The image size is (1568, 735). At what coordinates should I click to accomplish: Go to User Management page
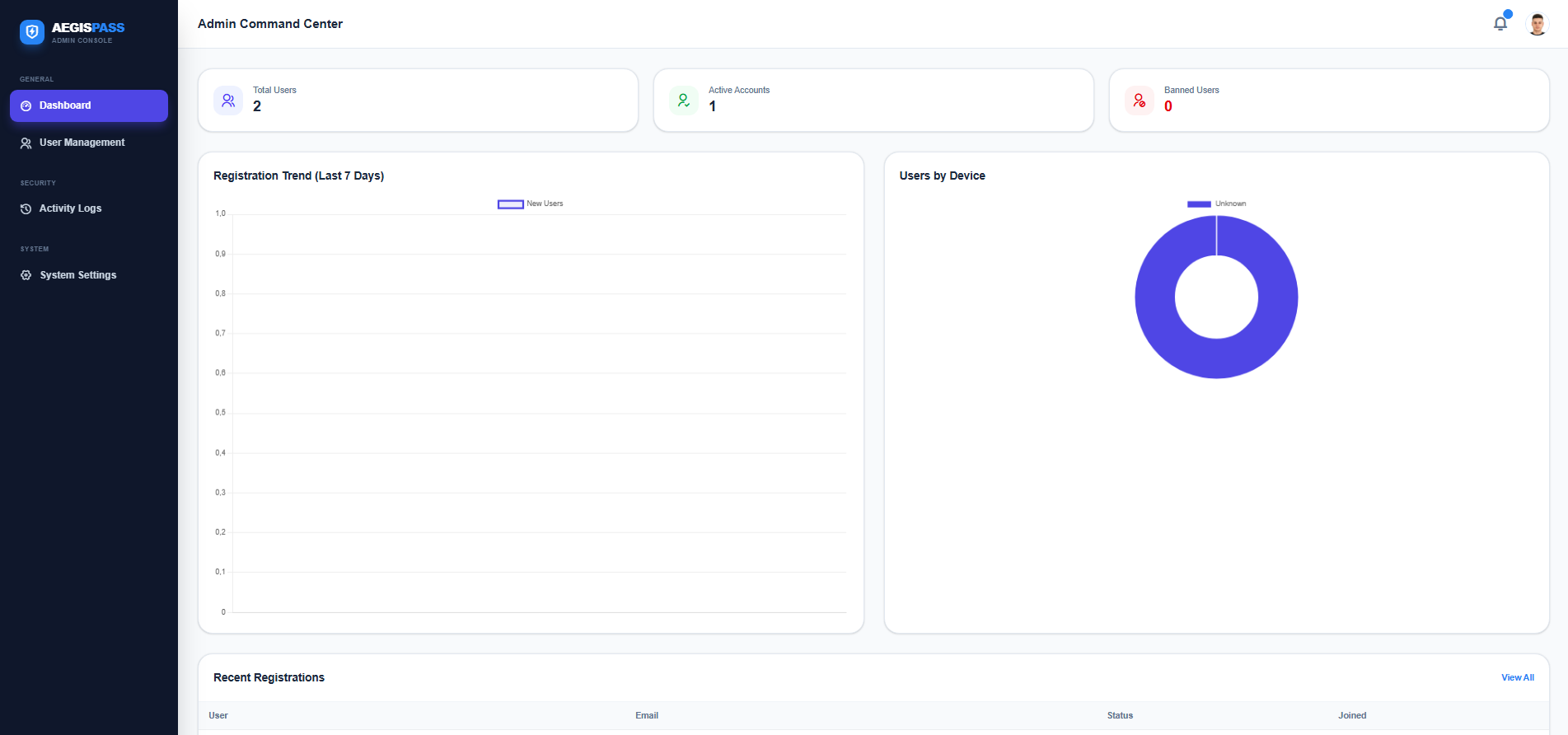click(82, 143)
